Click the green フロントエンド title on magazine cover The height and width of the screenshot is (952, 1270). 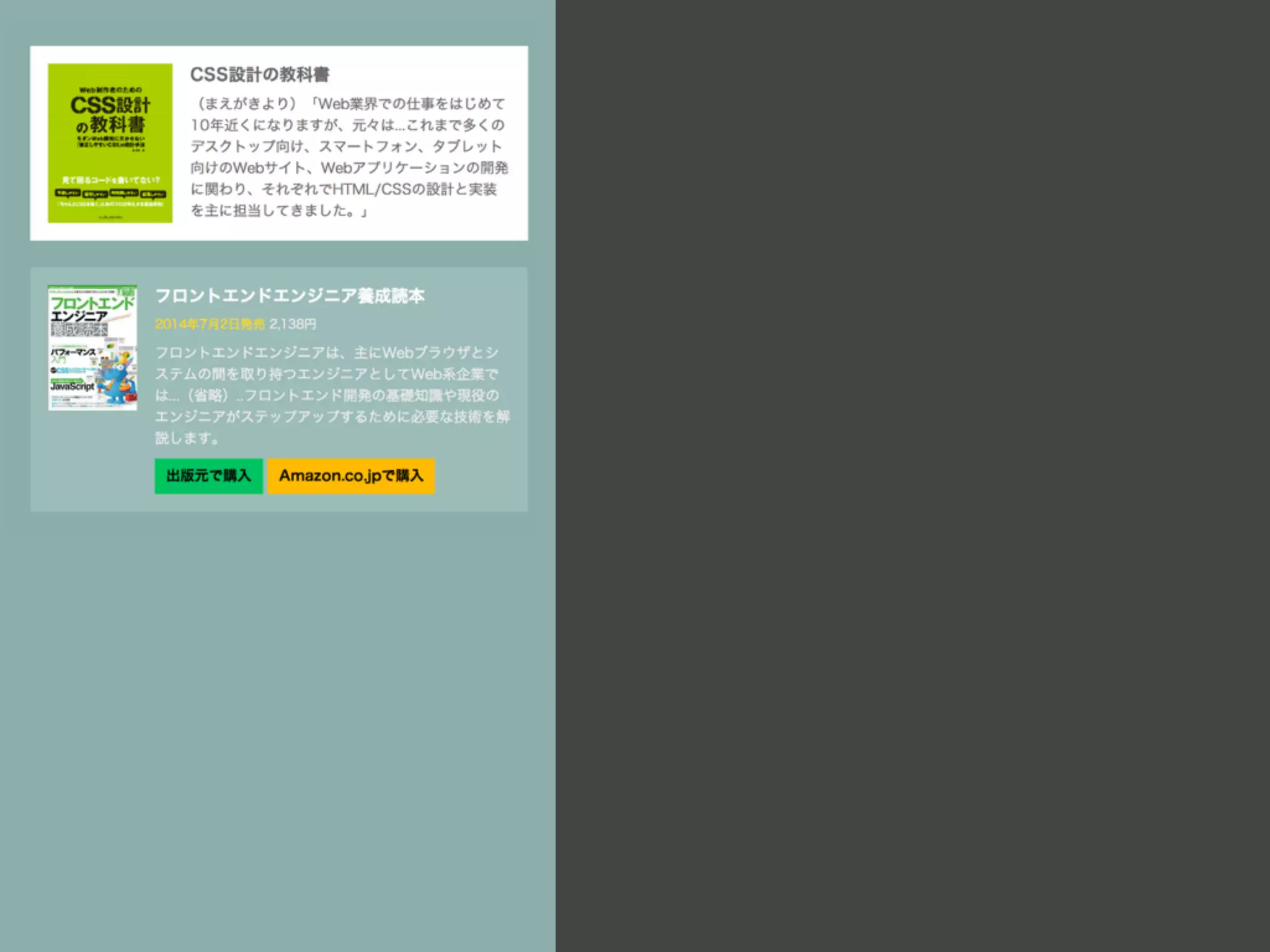point(92,302)
